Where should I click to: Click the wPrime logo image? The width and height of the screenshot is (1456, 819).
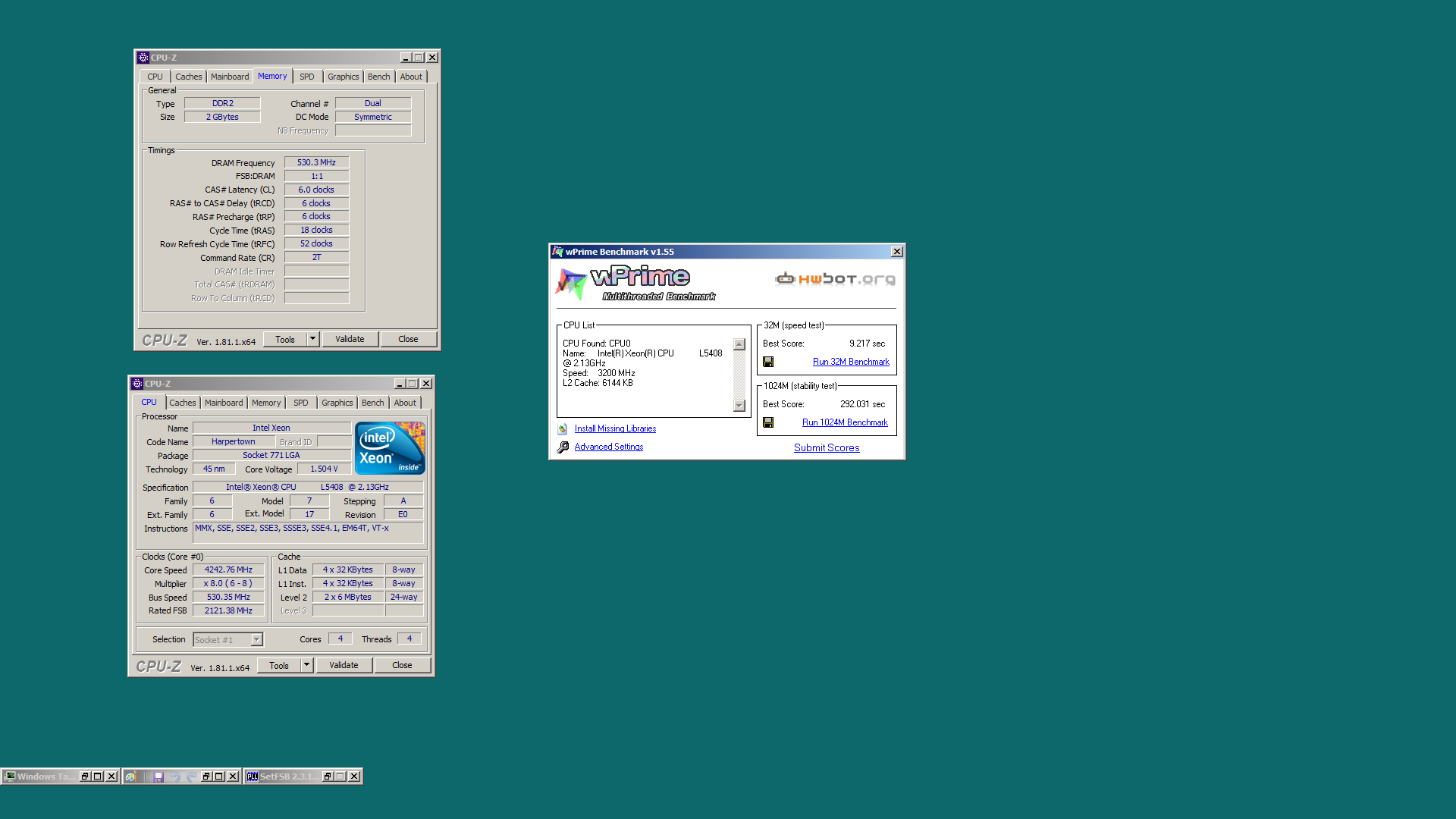coord(635,284)
